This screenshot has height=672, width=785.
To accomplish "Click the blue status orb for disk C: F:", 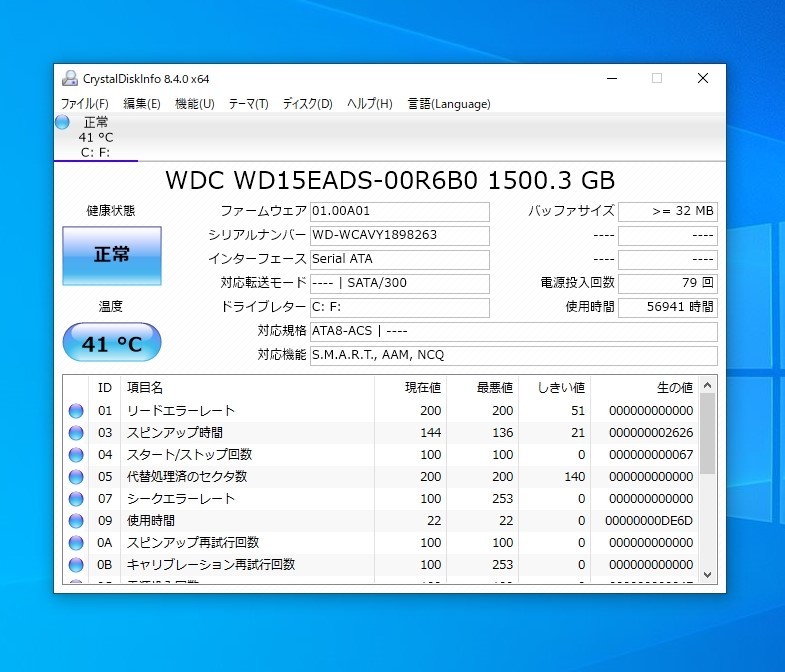I will pos(62,123).
